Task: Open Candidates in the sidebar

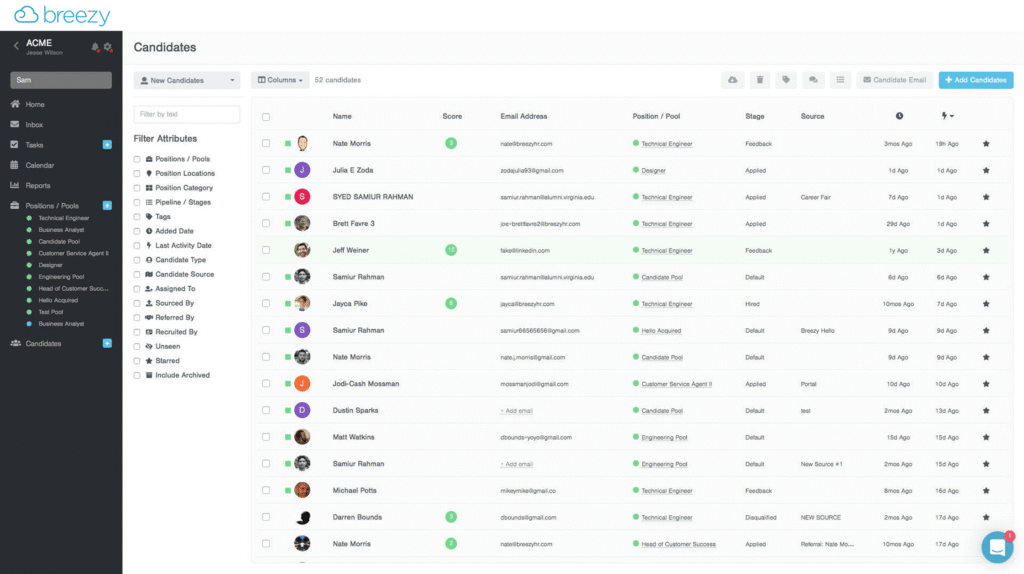Action: 43,343
